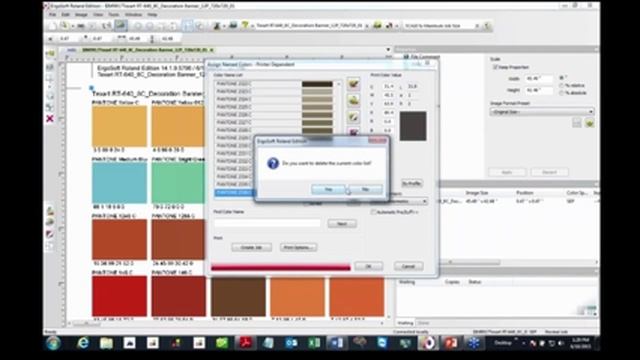640x360 pixels.
Task: Open the Maximum Job Size dropdown
Action: 476,26
